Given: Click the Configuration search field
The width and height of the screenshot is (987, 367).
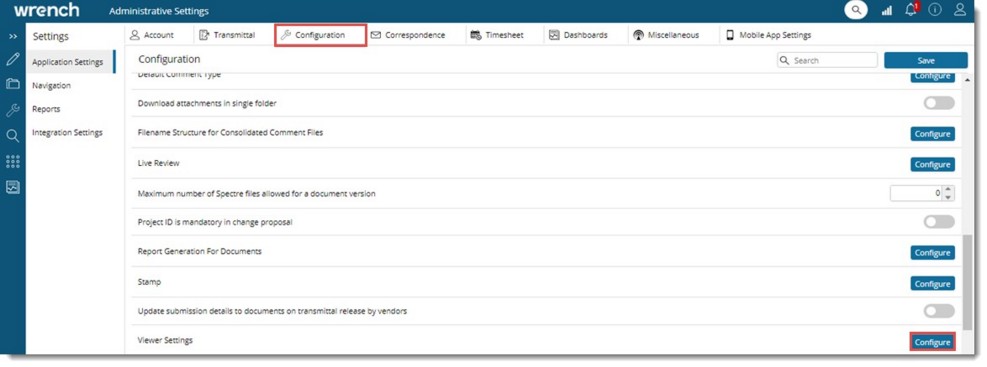Looking at the screenshot, I should (827, 60).
